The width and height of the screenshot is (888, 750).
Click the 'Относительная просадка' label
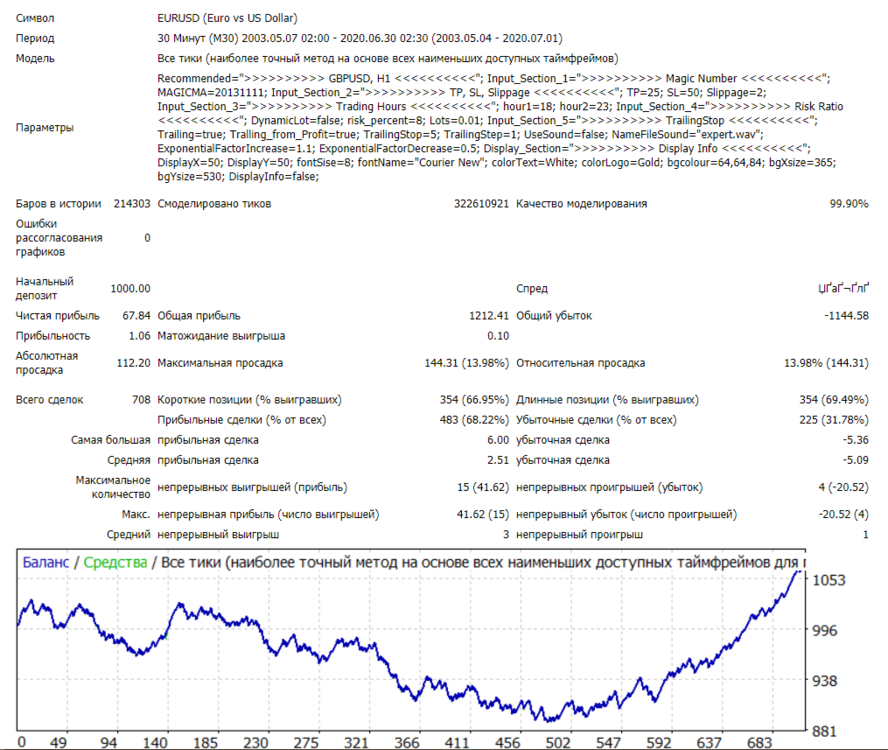[x=580, y=363]
